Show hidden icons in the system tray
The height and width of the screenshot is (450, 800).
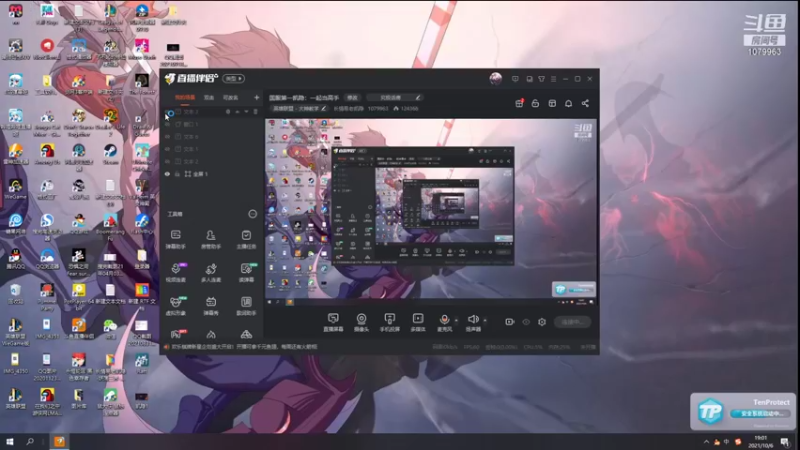[x=706, y=442]
